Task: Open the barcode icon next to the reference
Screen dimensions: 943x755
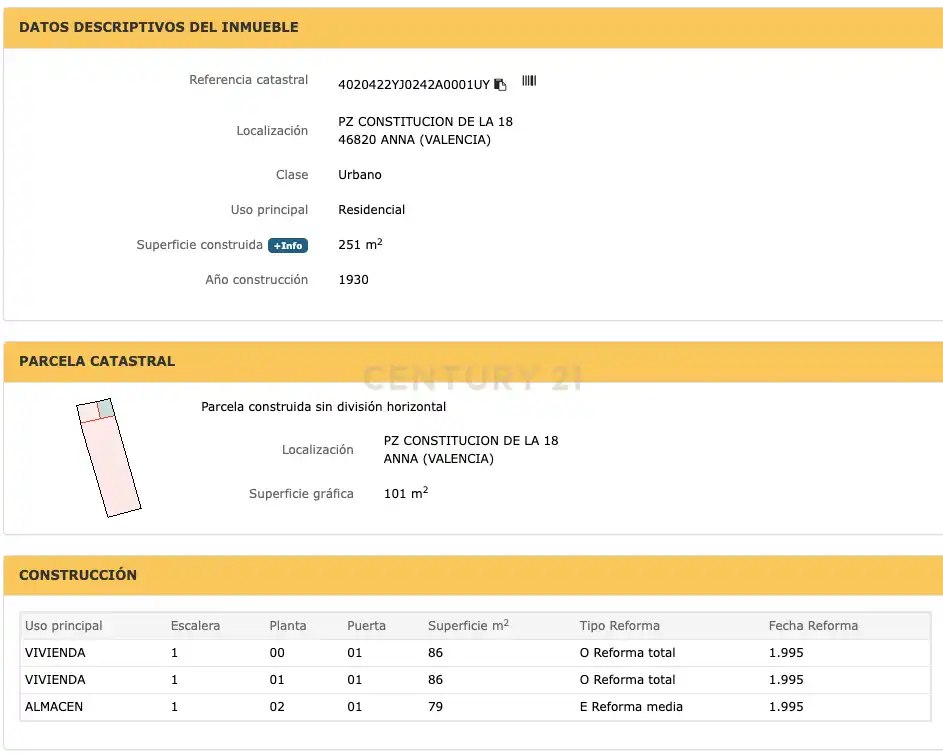Action: click(529, 81)
